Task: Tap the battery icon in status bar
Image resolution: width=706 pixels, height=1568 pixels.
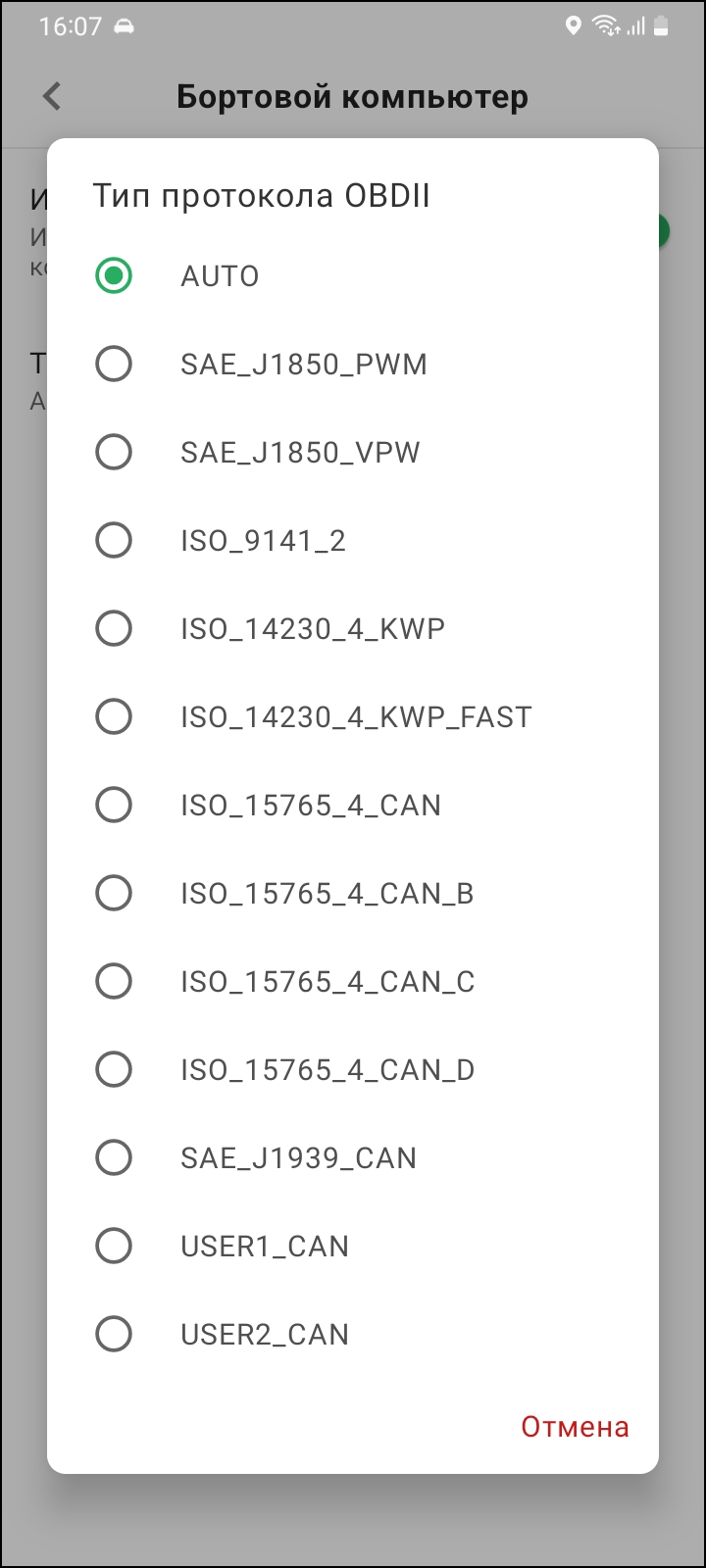Action: tap(662, 26)
